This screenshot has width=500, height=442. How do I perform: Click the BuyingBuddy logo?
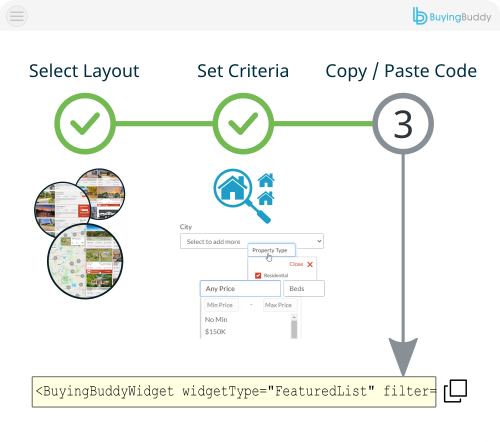click(452, 16)
